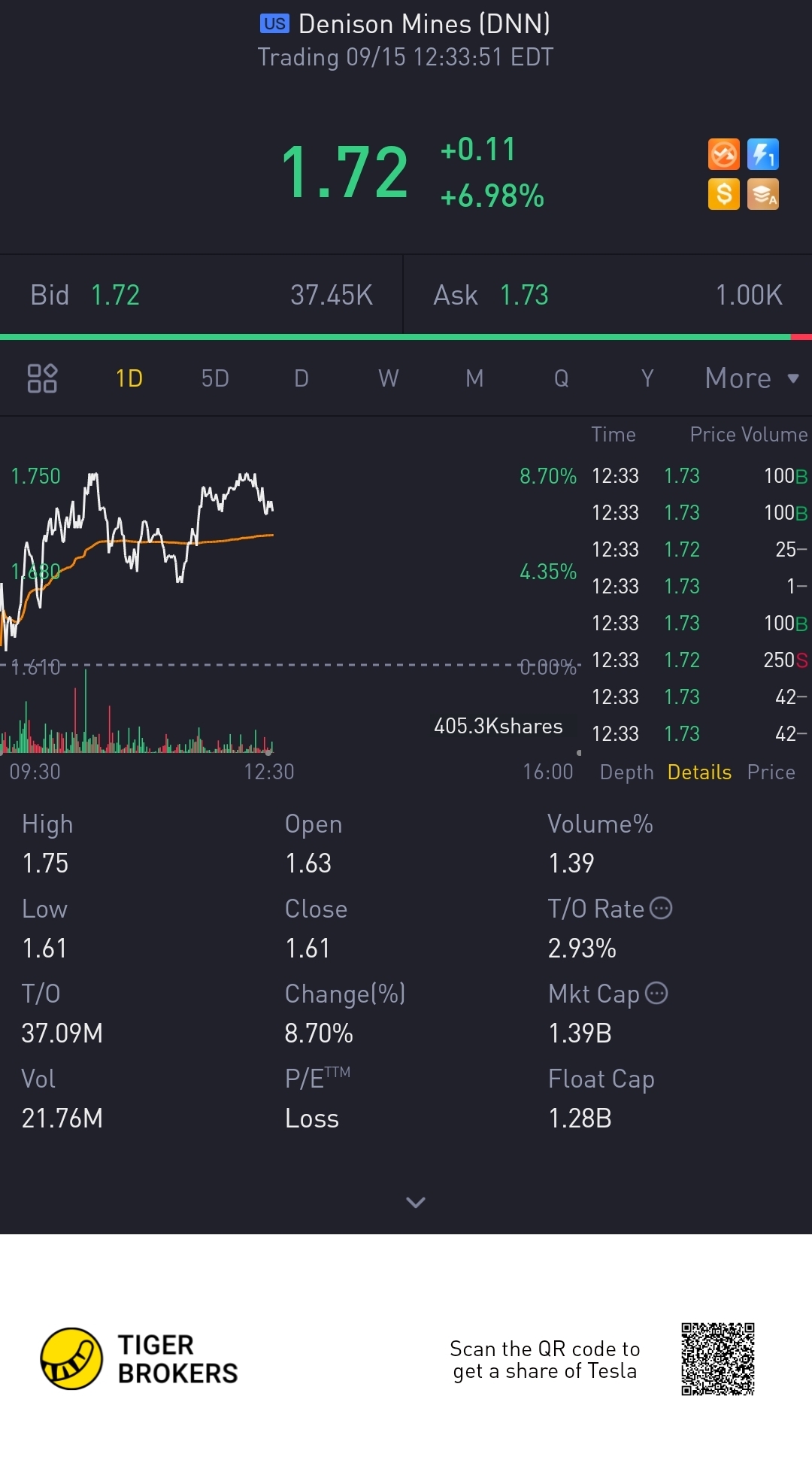Select the Y yearly chart tab
Image resolution: width=812 pixels, height=1484 pixels.
pyautogui.click(x=647, y=378)
